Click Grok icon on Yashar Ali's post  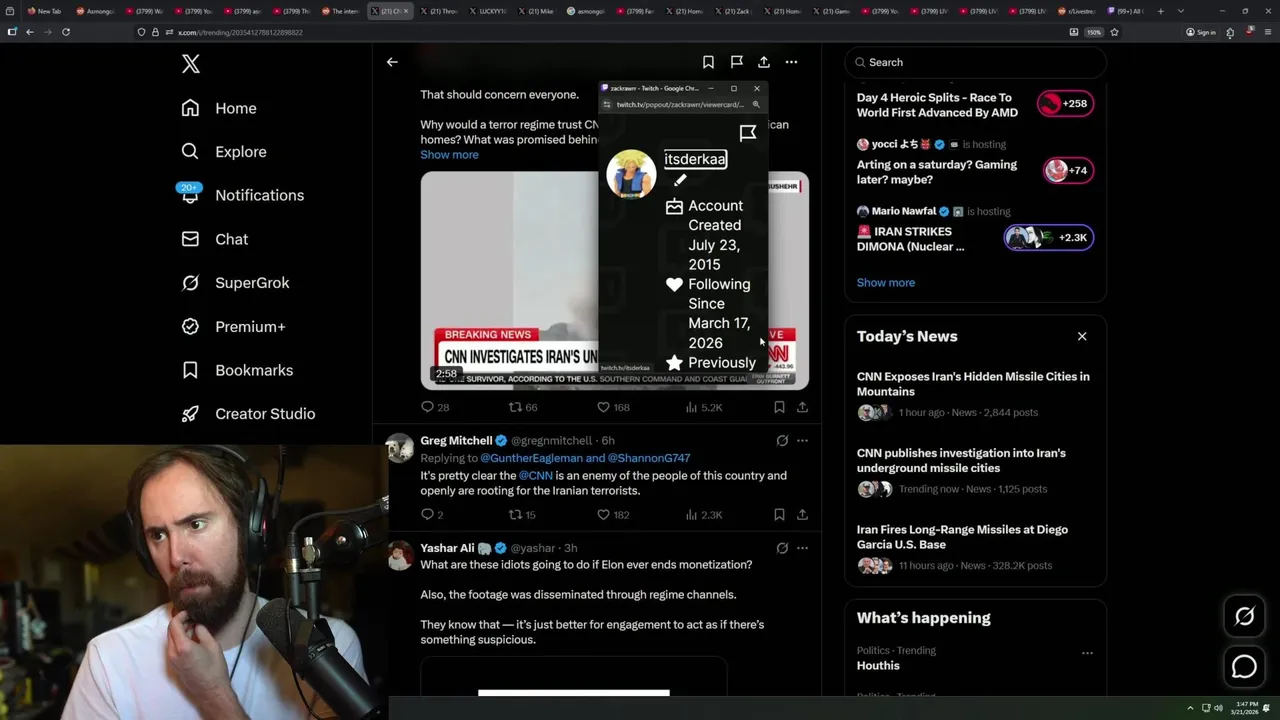(782, 548)
